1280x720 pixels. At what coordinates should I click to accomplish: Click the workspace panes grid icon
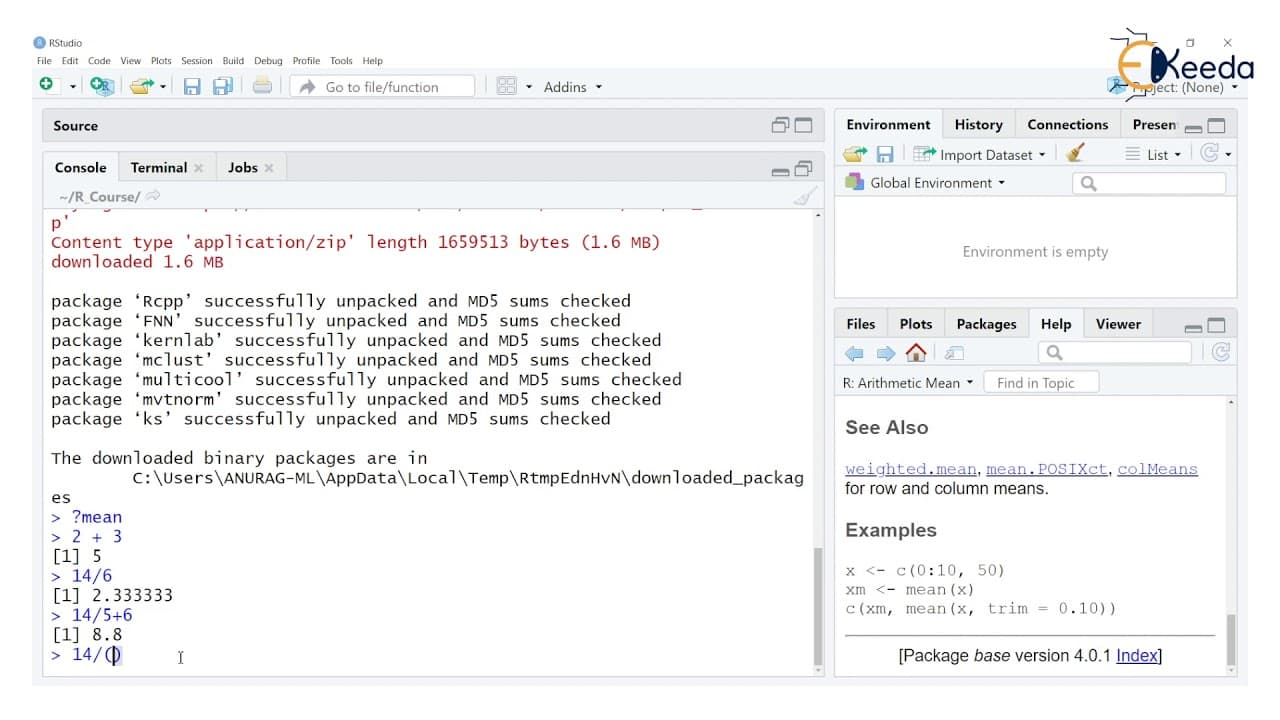506,87
